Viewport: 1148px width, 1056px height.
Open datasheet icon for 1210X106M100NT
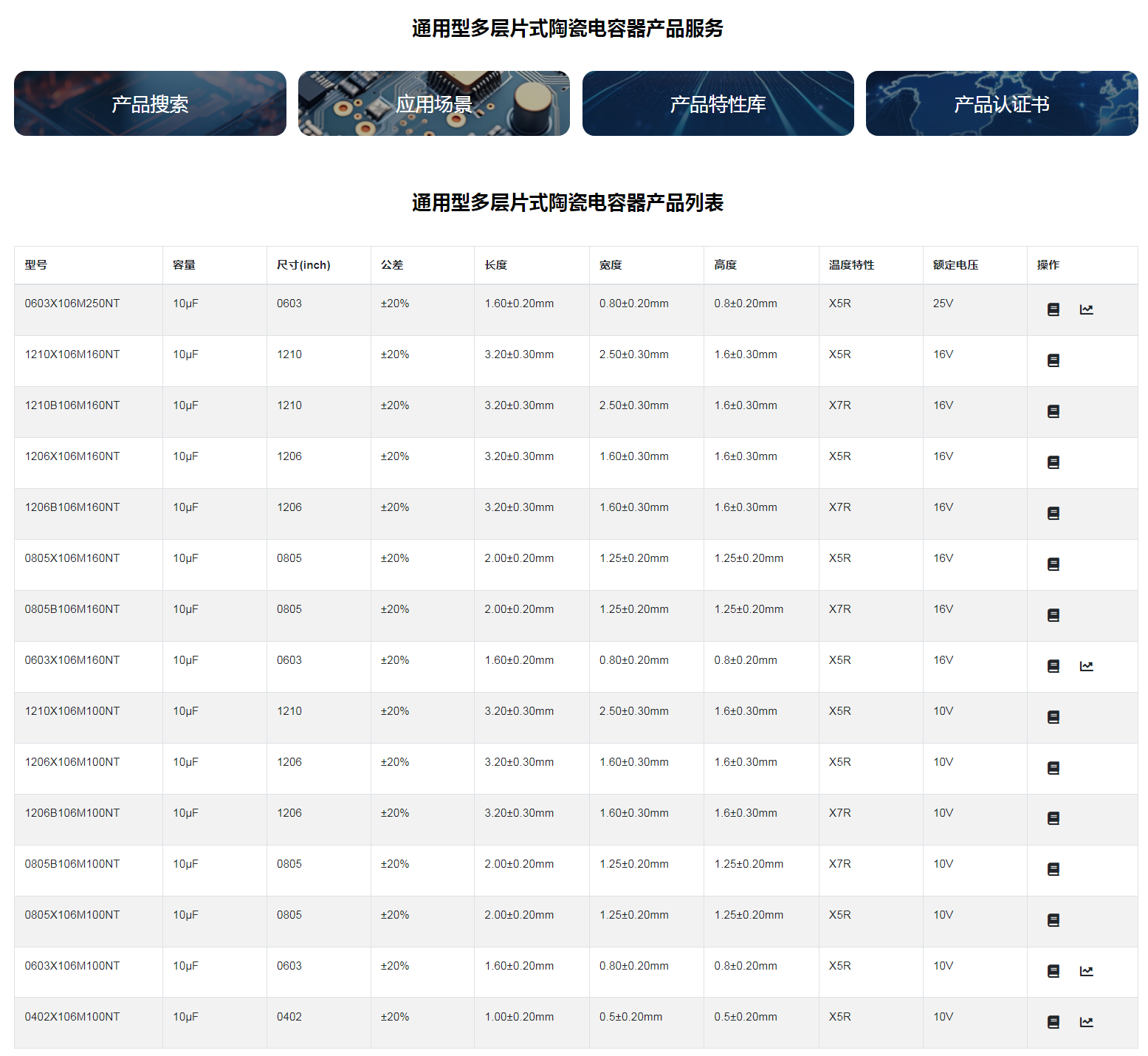(x=1053, y=717)
